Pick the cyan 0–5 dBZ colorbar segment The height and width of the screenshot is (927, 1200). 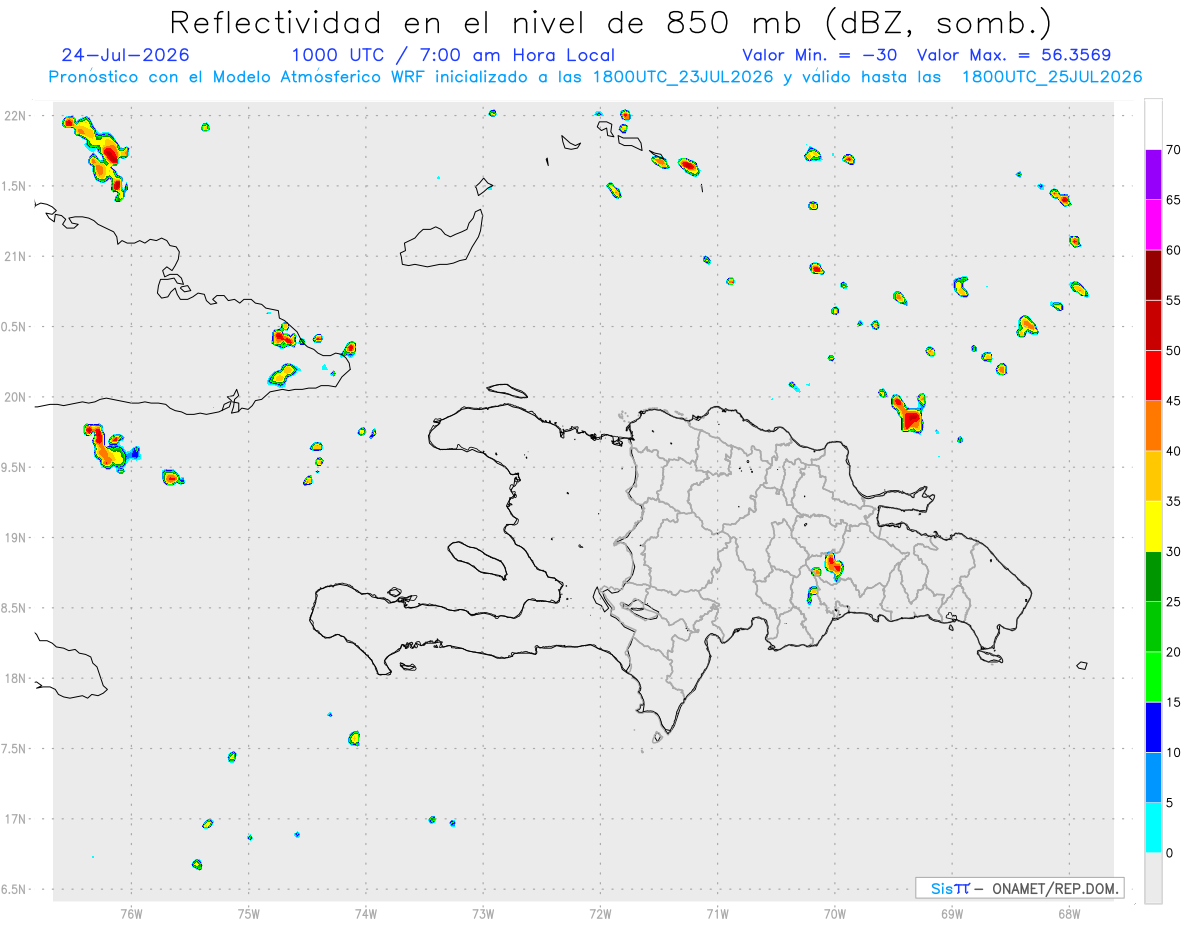(x=1153, y=827)
